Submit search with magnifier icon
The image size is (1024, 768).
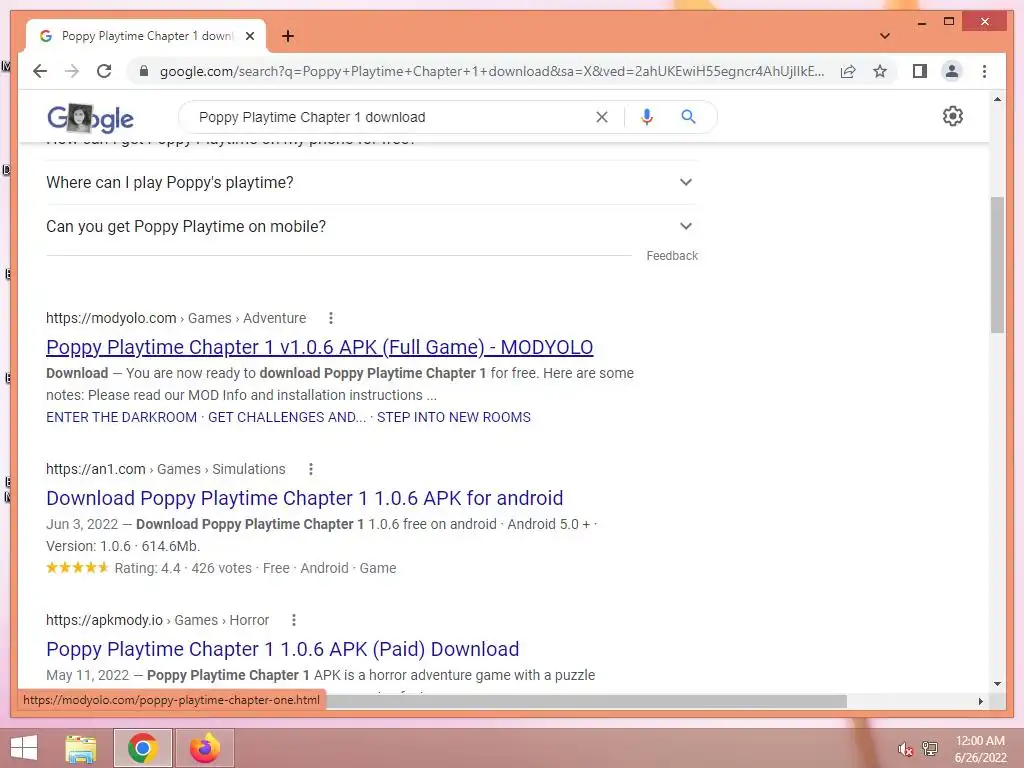pyautogui.click(x=688, y=117)
